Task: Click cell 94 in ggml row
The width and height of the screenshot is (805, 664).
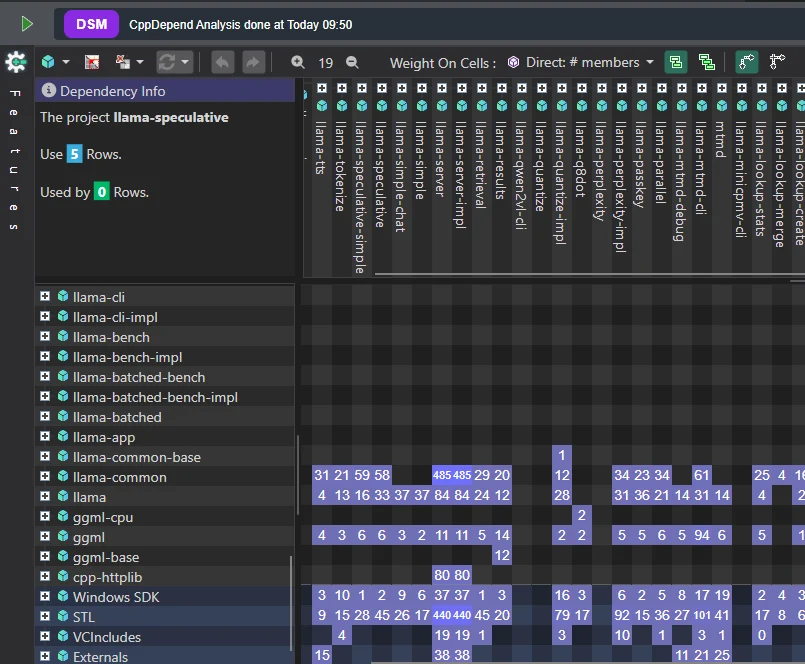Action: pyautogui.click(x=702, y=535)
